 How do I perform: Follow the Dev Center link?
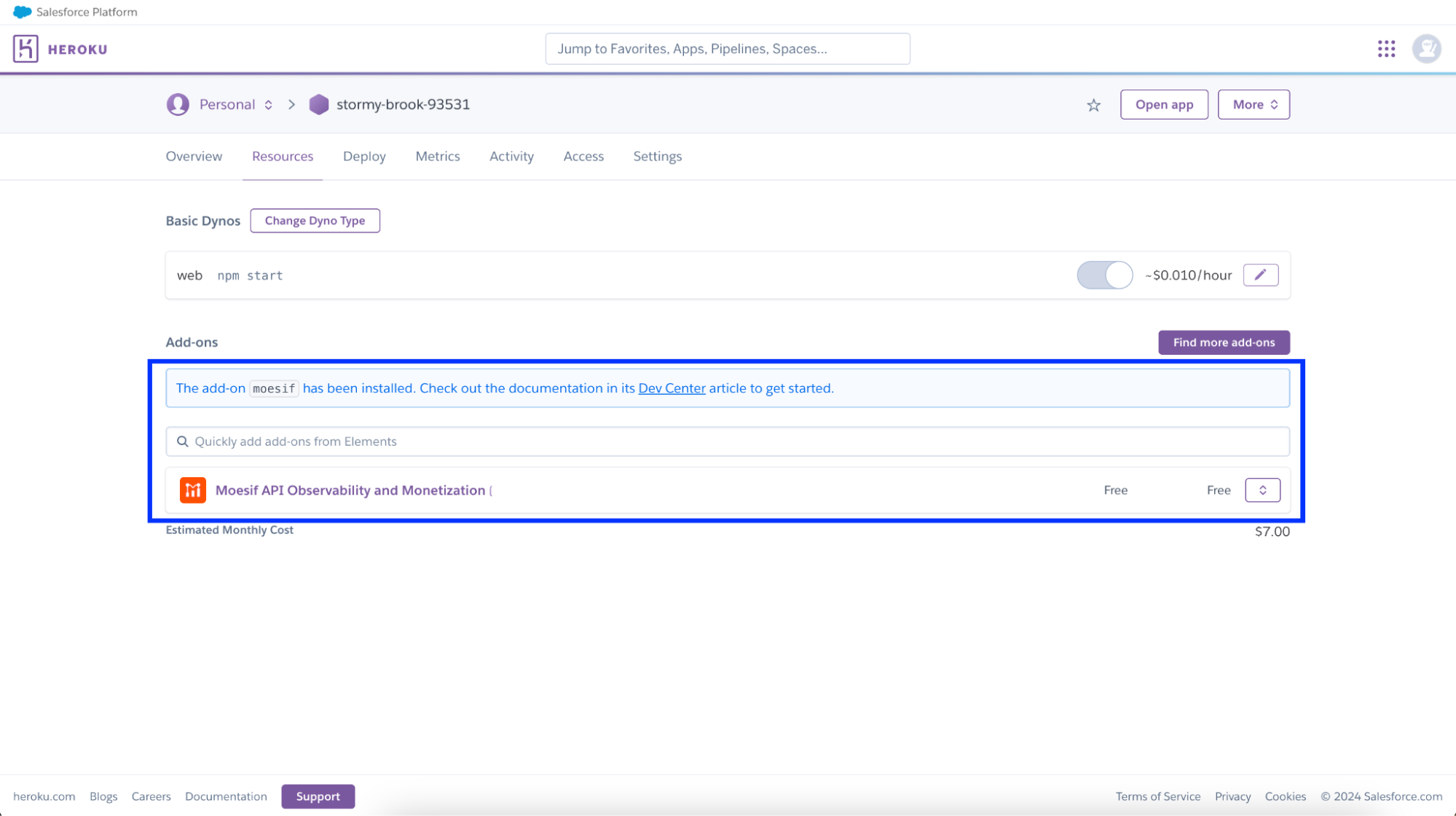[672, 388]
